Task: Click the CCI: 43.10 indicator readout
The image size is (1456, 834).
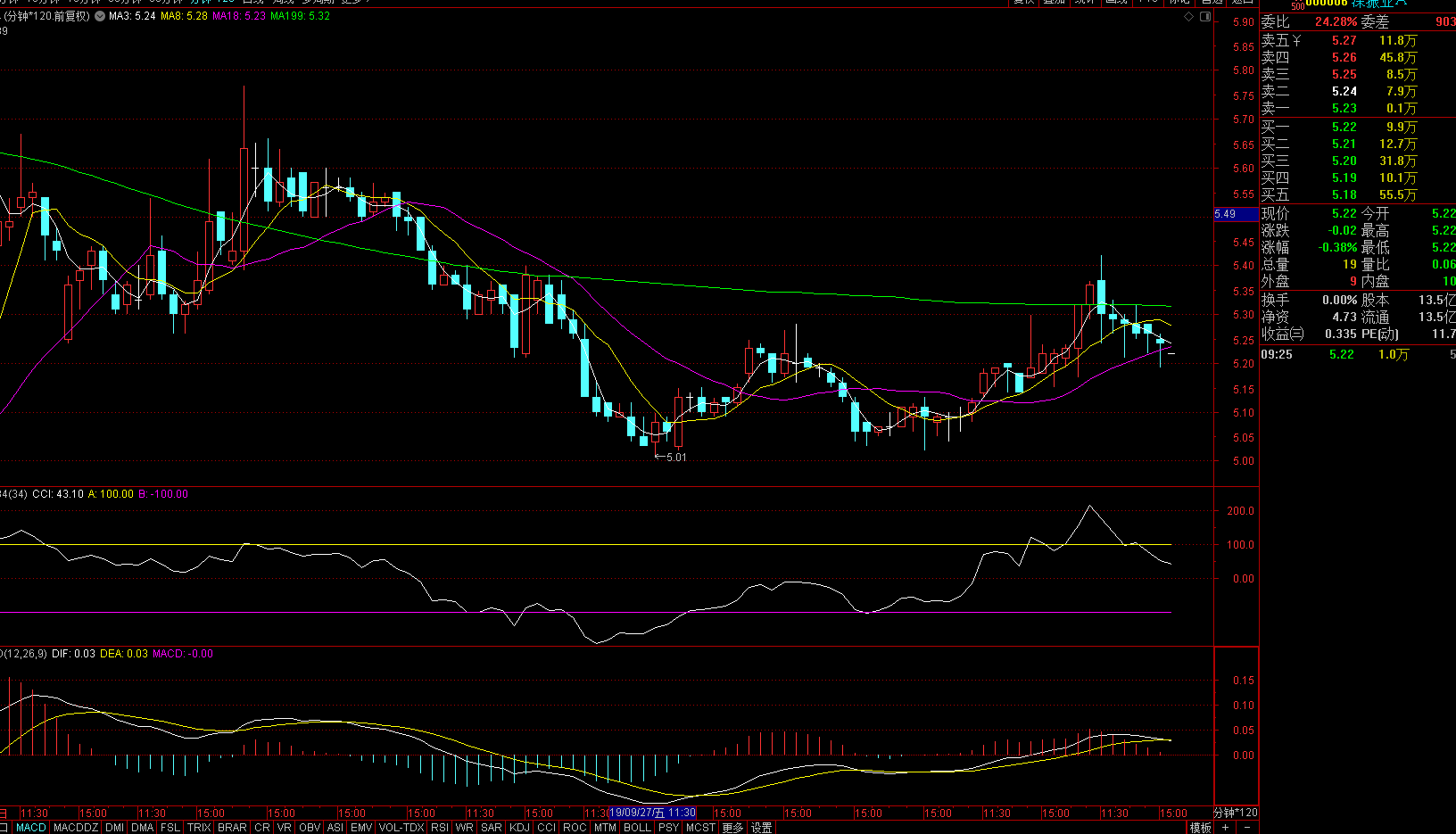Action: tap(58, 493)
